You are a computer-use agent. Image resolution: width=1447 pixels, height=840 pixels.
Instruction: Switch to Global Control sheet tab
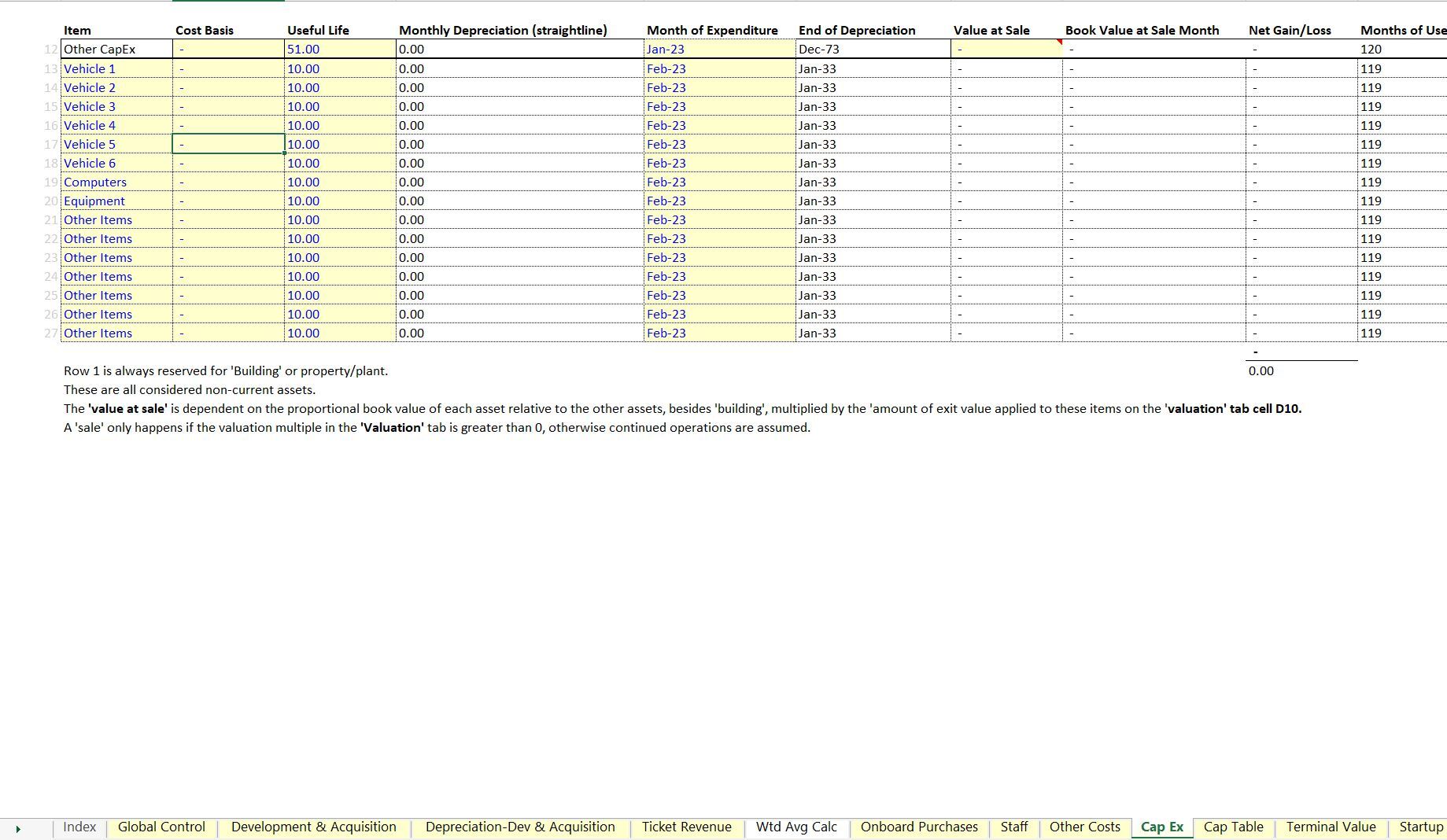tap(161, 827)
